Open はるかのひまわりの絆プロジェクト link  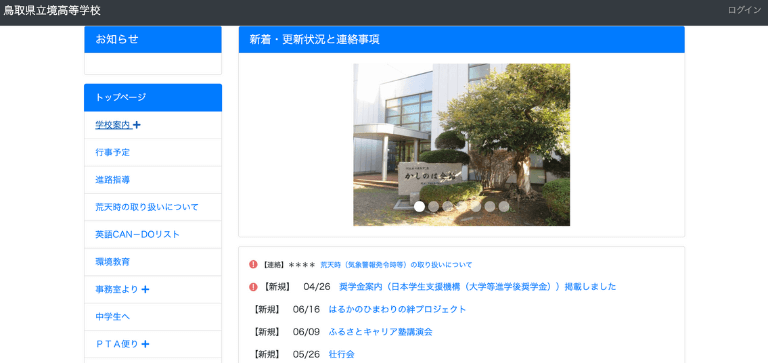pos(397,309)
